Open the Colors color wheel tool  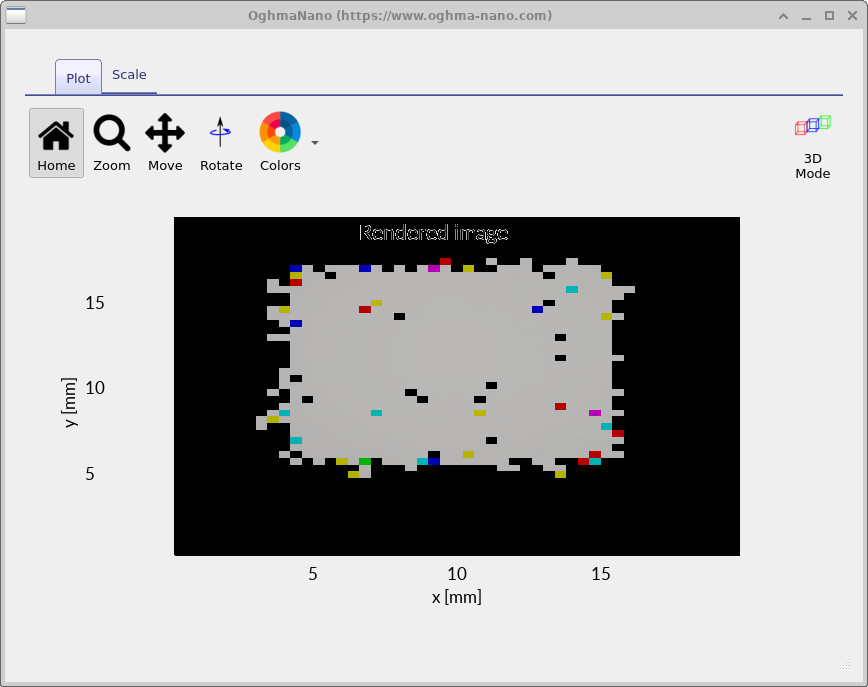[x=279, y=140]
